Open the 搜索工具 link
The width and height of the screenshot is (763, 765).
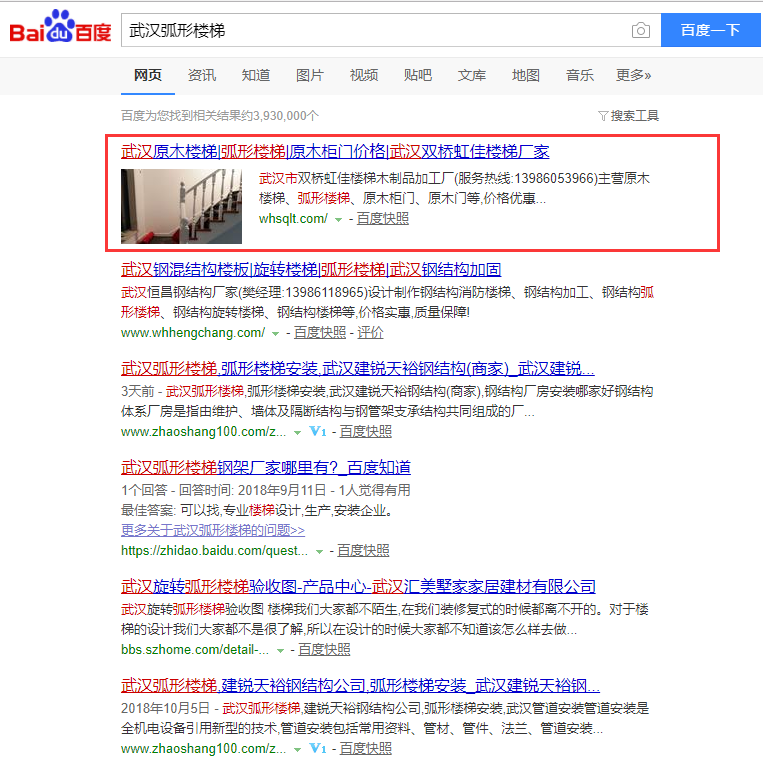pyautogui.click(x=635, y=116)
